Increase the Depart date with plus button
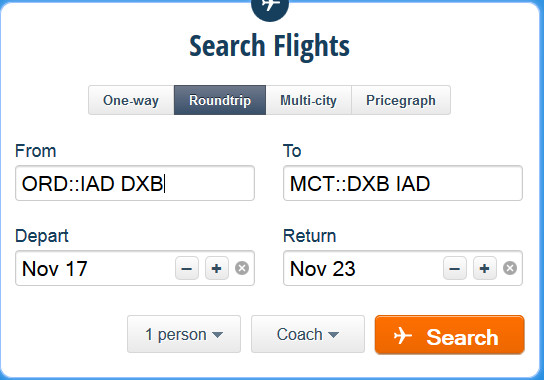 click(217, 268)
